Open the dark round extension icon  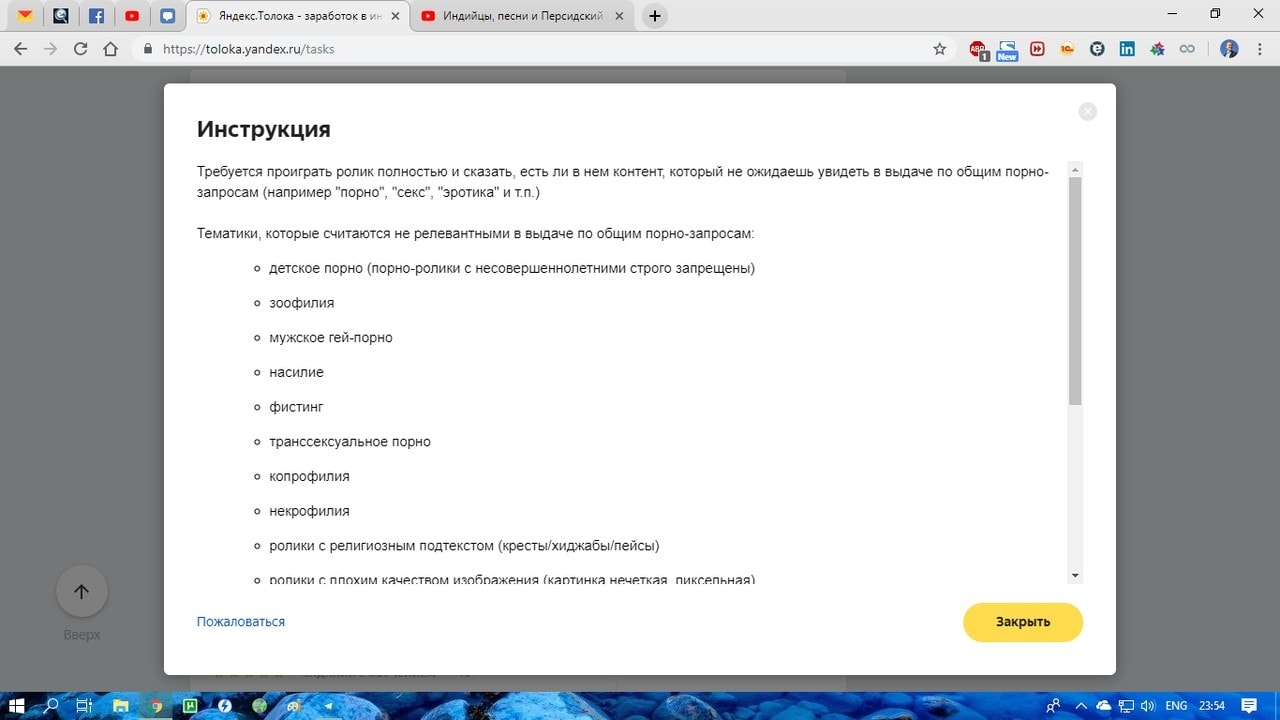[x=1097, y=49]
